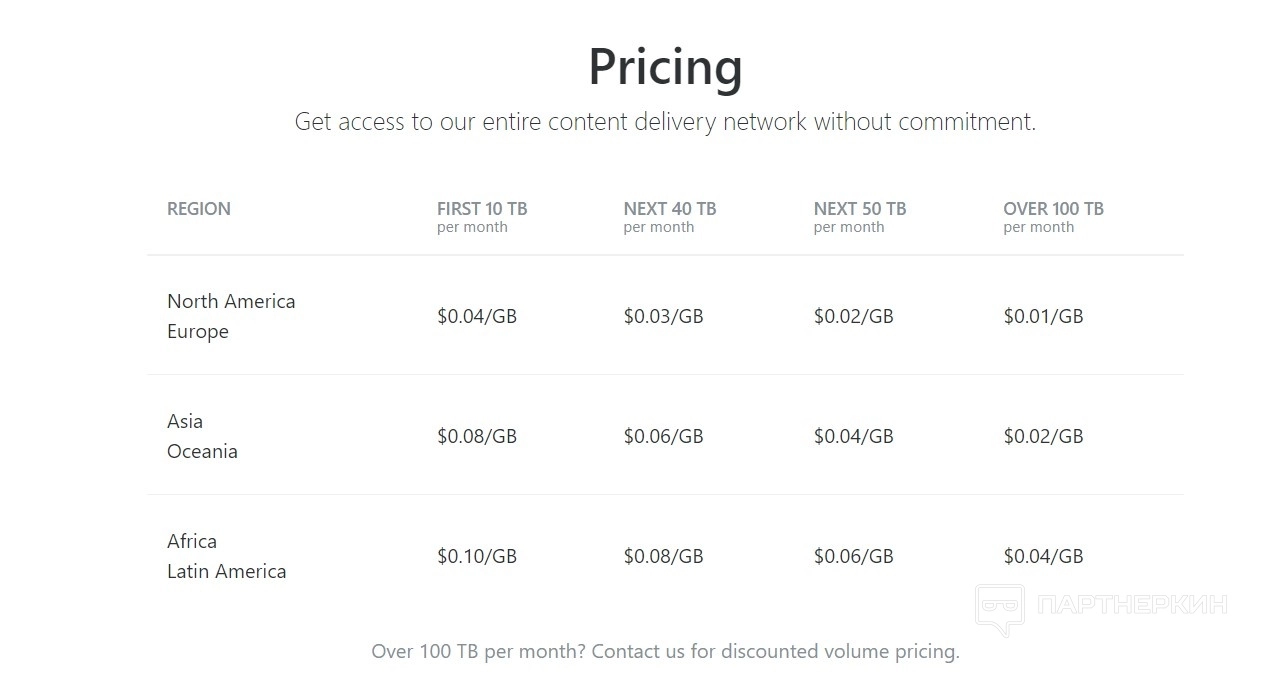Image resolution: width=1279 pixels, height=690 pixels.
Task: Select the North America region label
Action: (x=231, y=301)
